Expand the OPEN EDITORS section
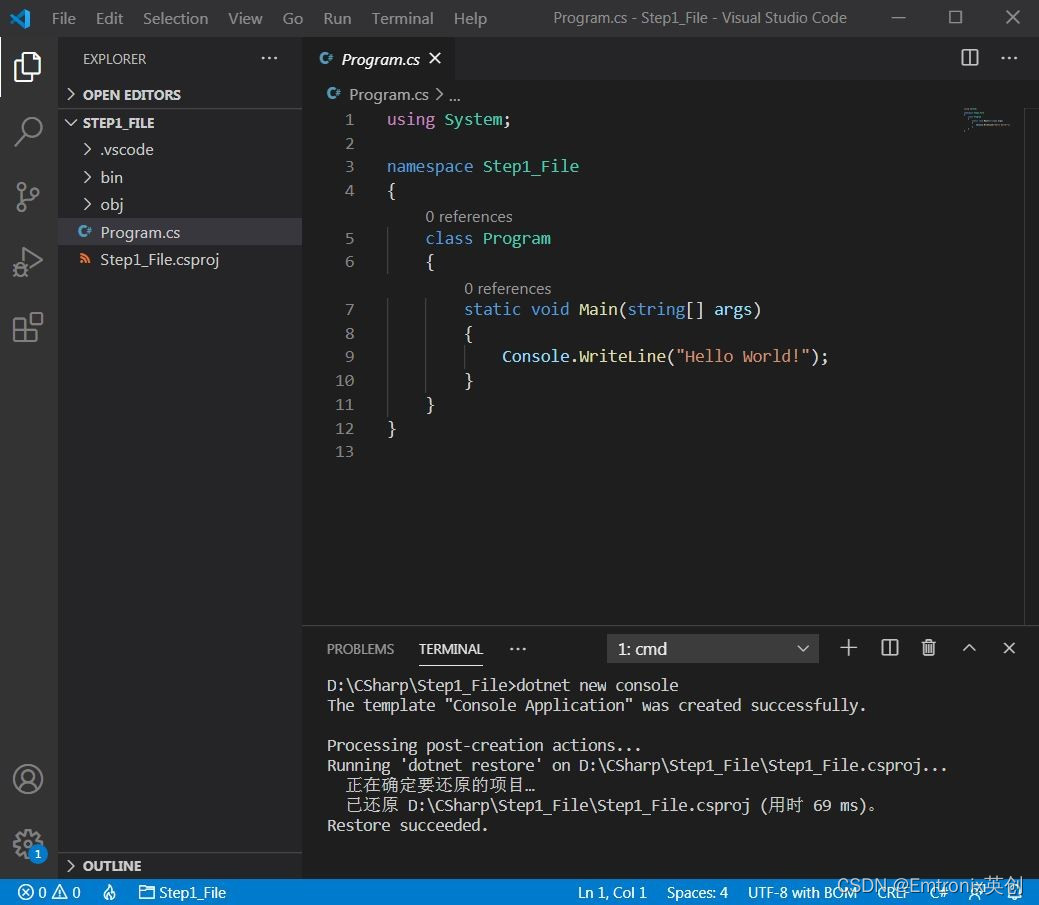1039x905 pixels. click(x=180, y=95)
